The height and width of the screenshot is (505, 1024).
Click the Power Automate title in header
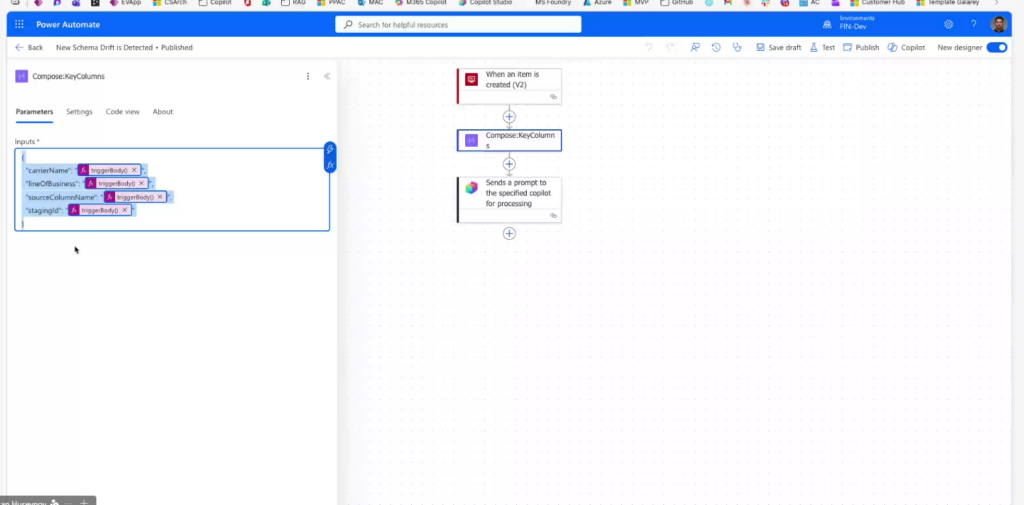[68, 24]
